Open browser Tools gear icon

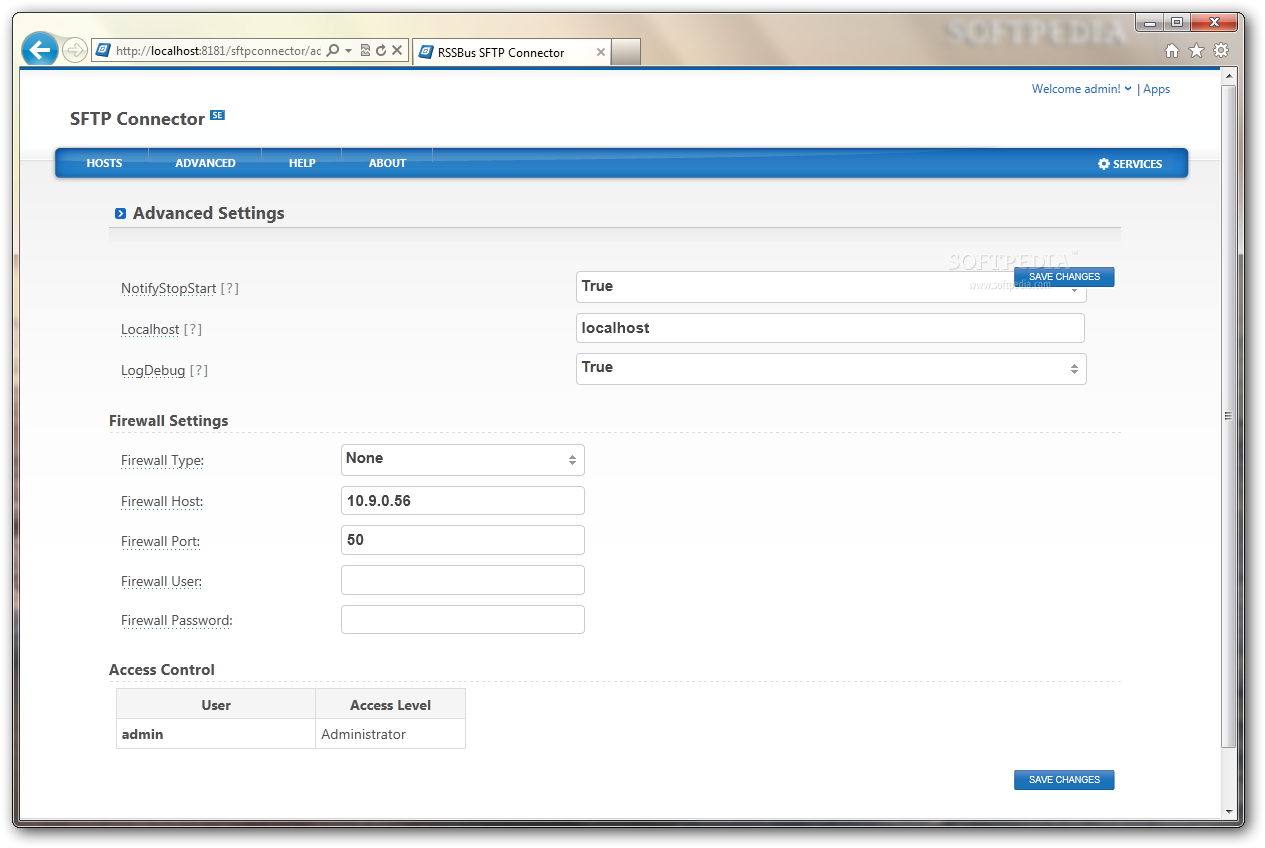(x=1221, y=51)
